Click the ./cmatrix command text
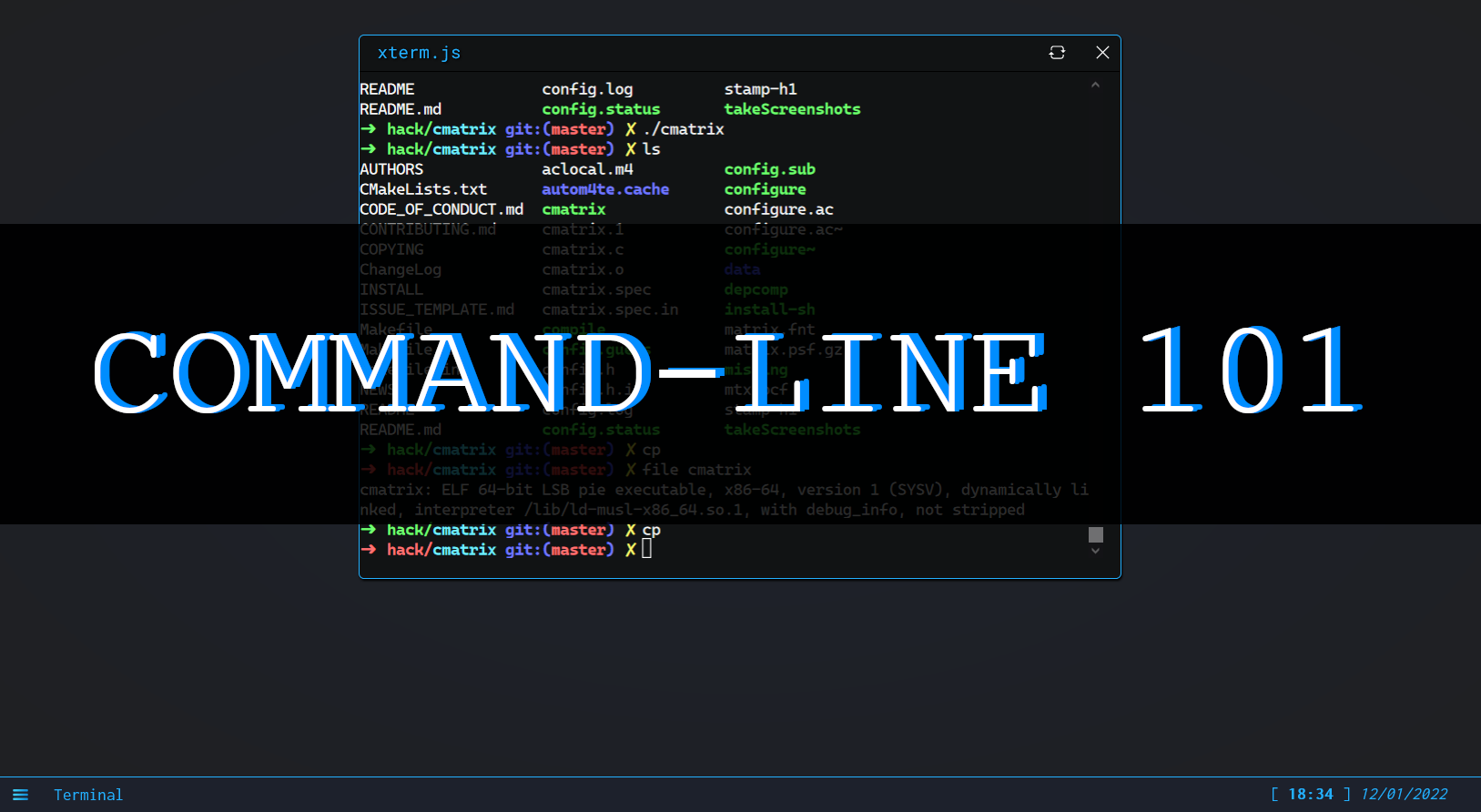 (683, 129)
